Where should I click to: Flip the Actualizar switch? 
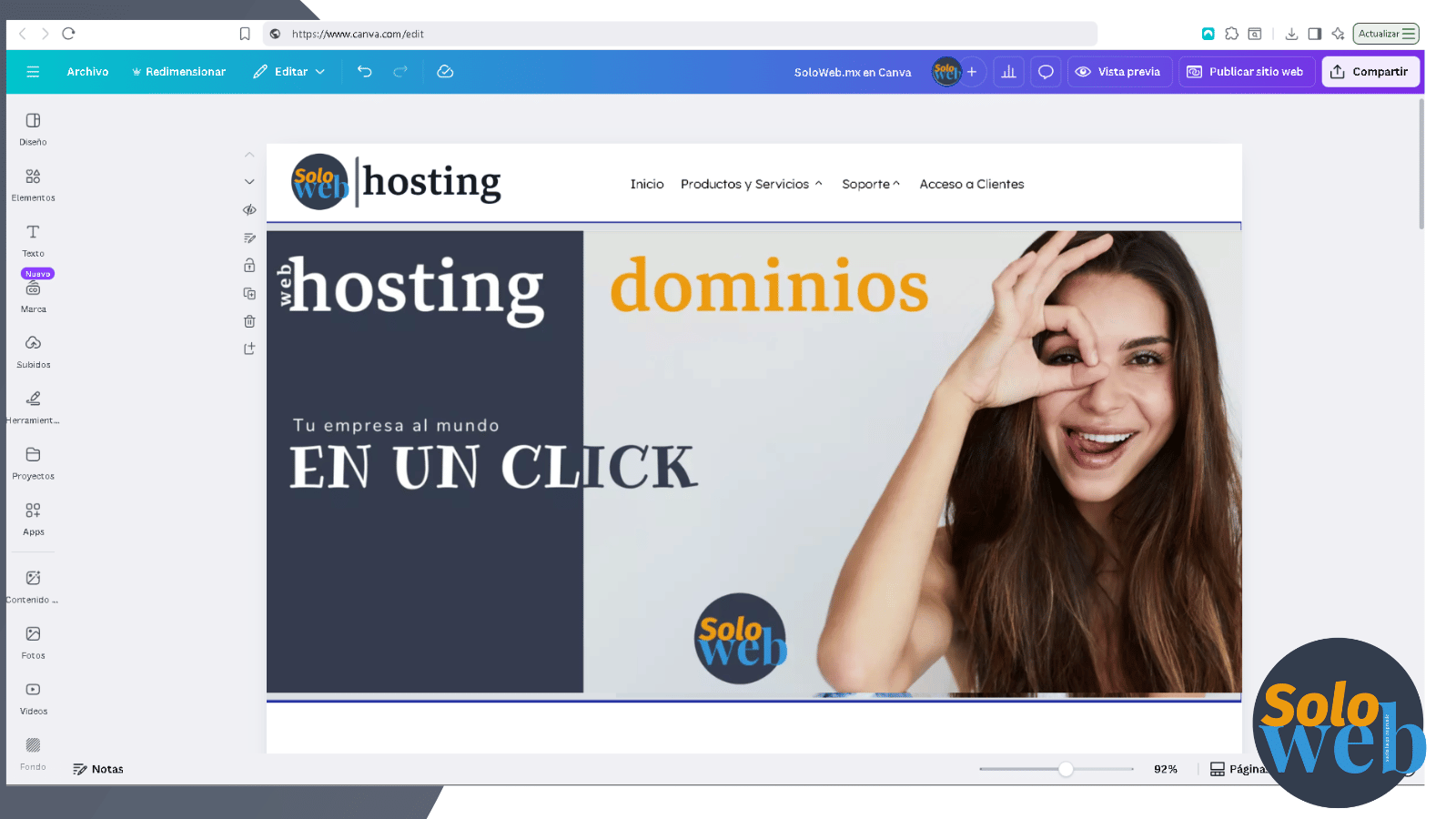point(1386,34)
